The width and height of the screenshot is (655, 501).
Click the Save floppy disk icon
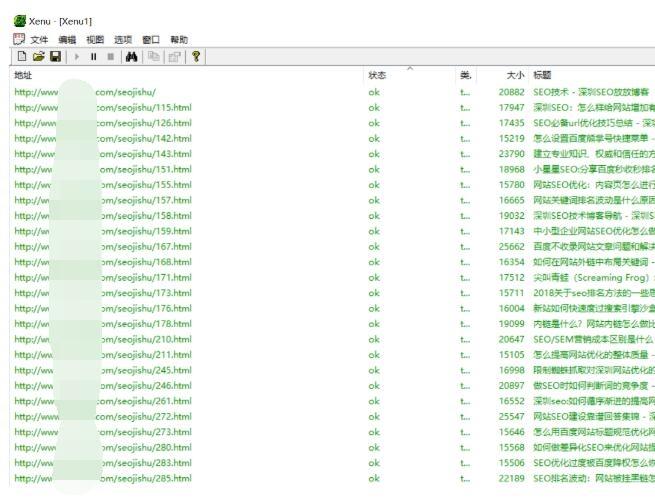click(x=55, y=56)
